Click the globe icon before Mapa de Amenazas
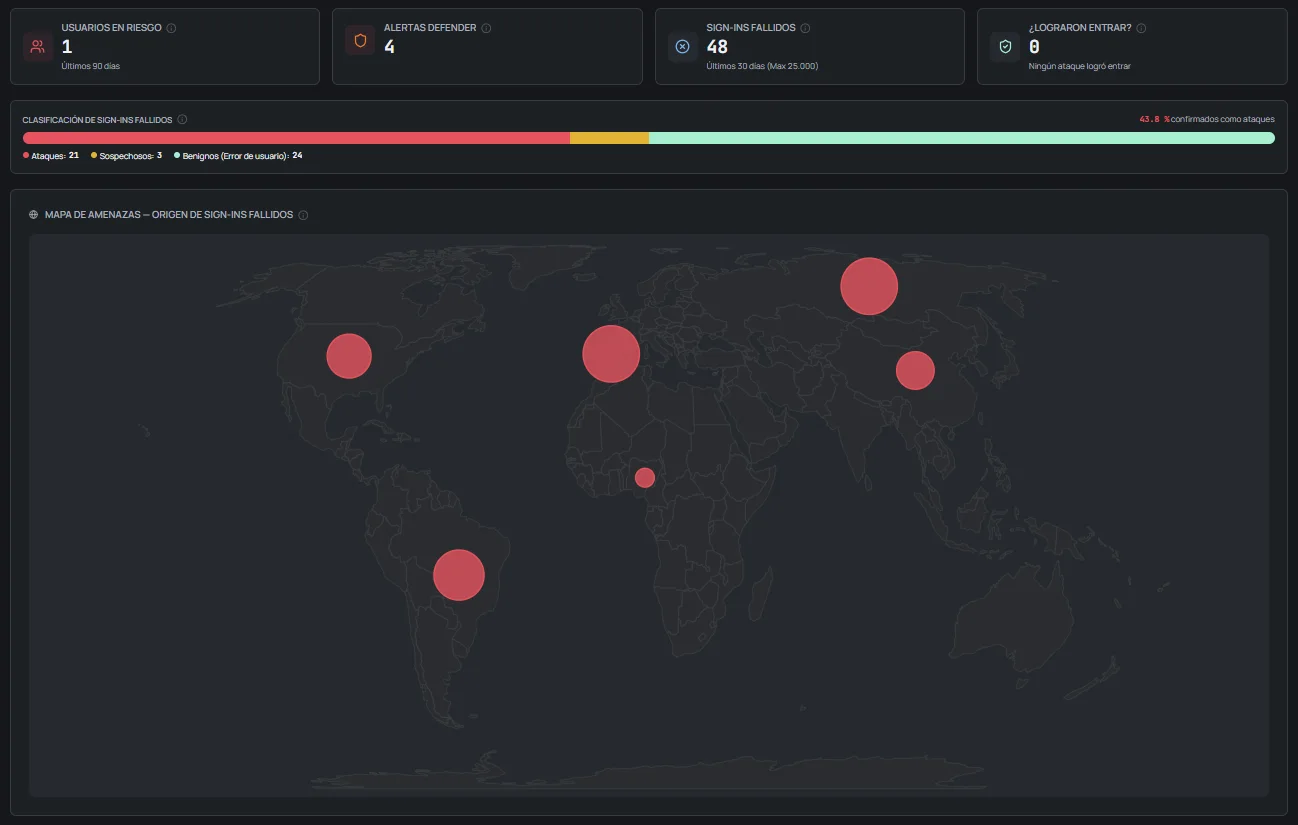 point(34,215)
